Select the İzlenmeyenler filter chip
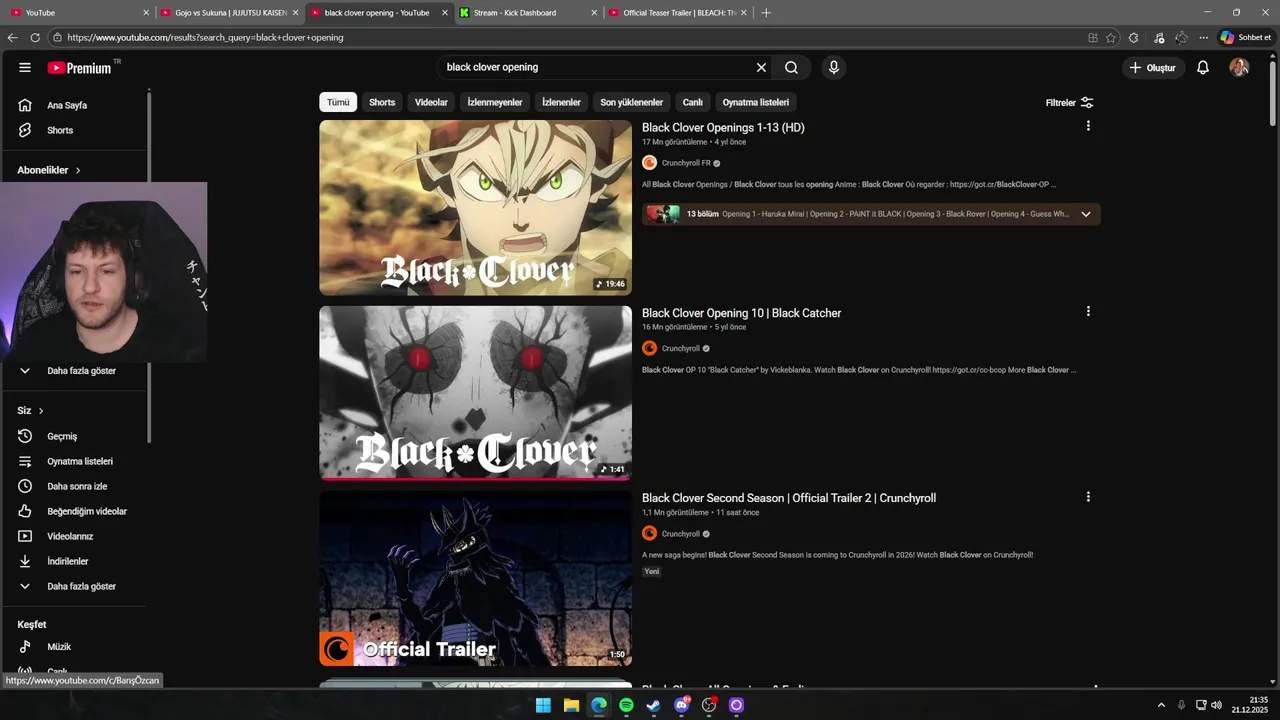Image resolution: width=1280 pixels, height=720 pixels. click(x=495, y=102)
